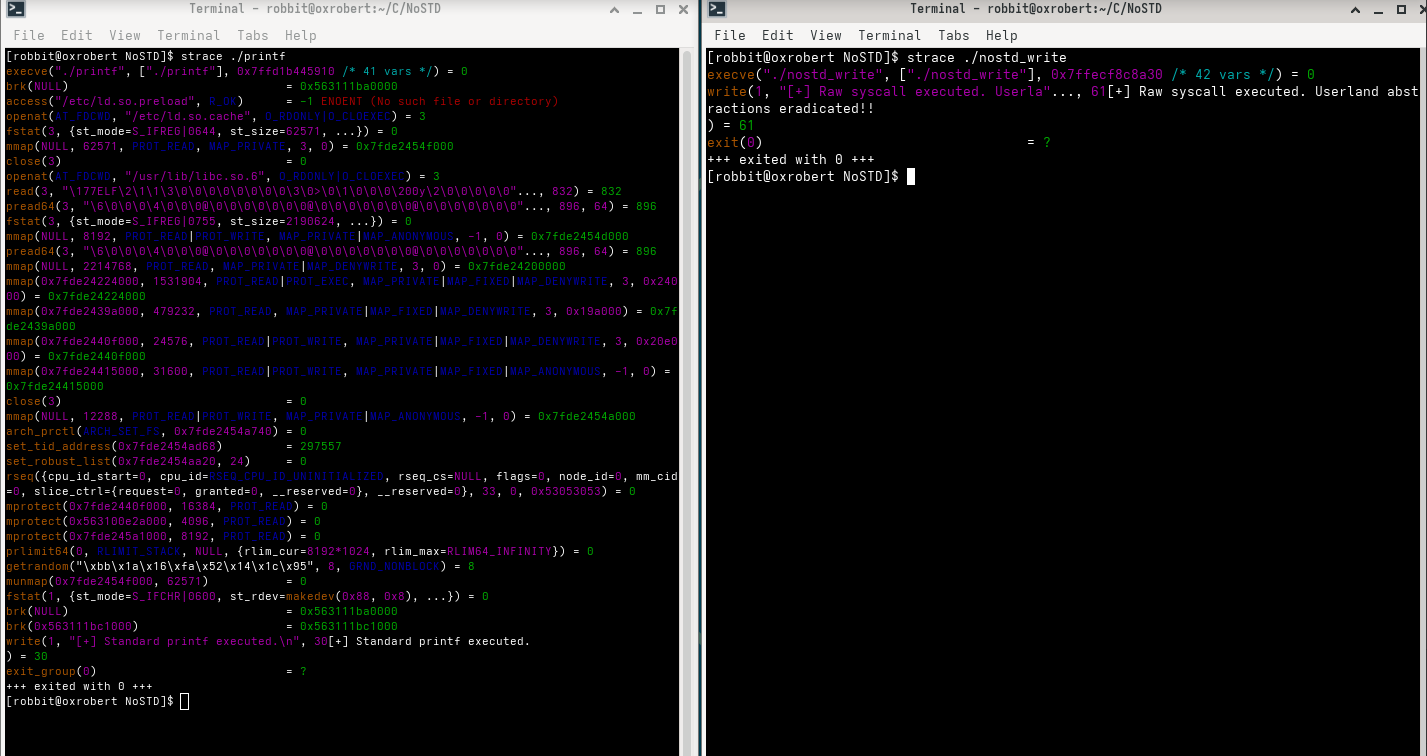
Task: Open Help menu in right terminal
Action: tap(1002, 35)
